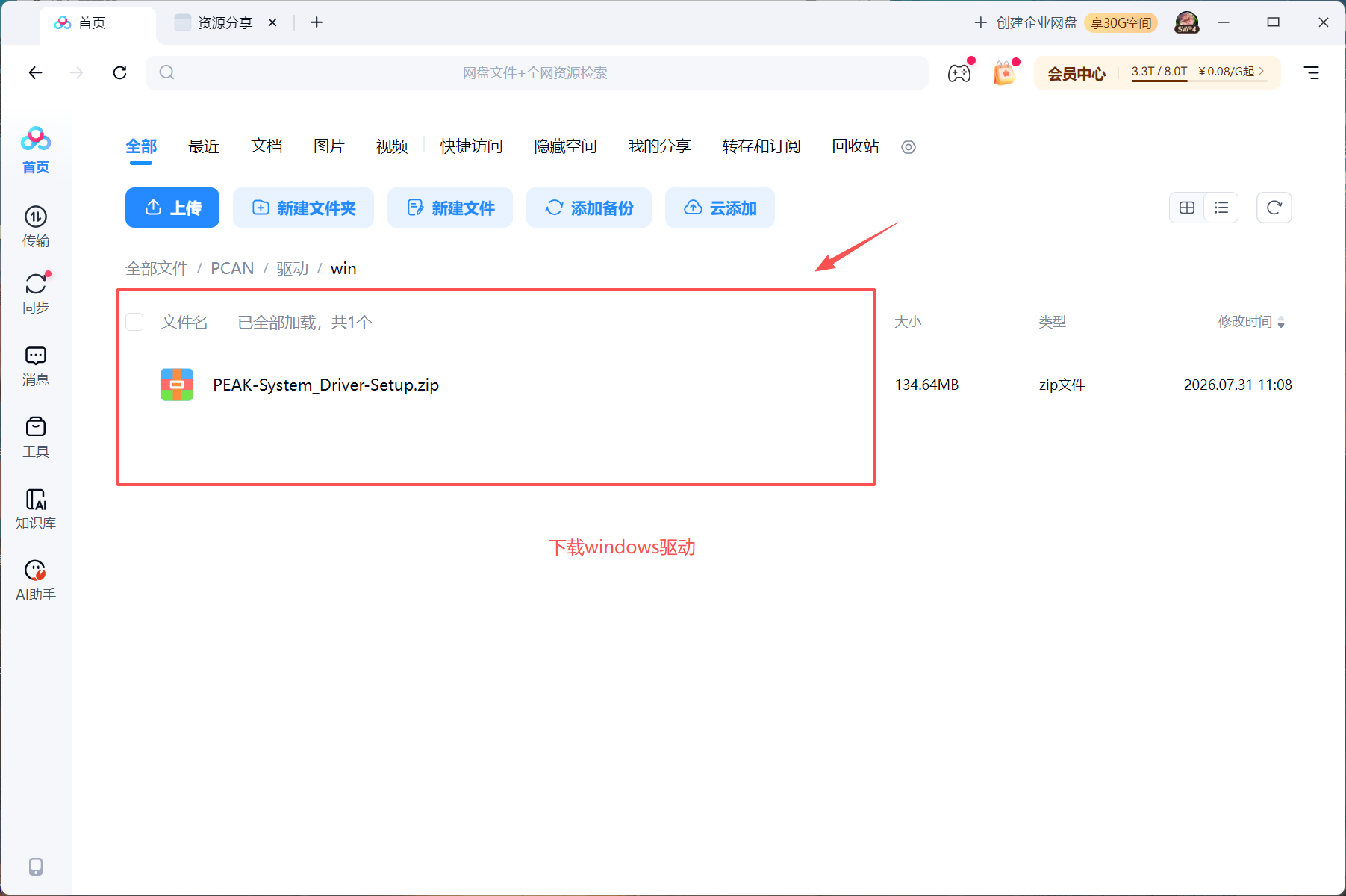Screen dimensions: 1346x896
Task: Click the 上传 upload button
Action: pyautogui.click(x=172, y=208)
